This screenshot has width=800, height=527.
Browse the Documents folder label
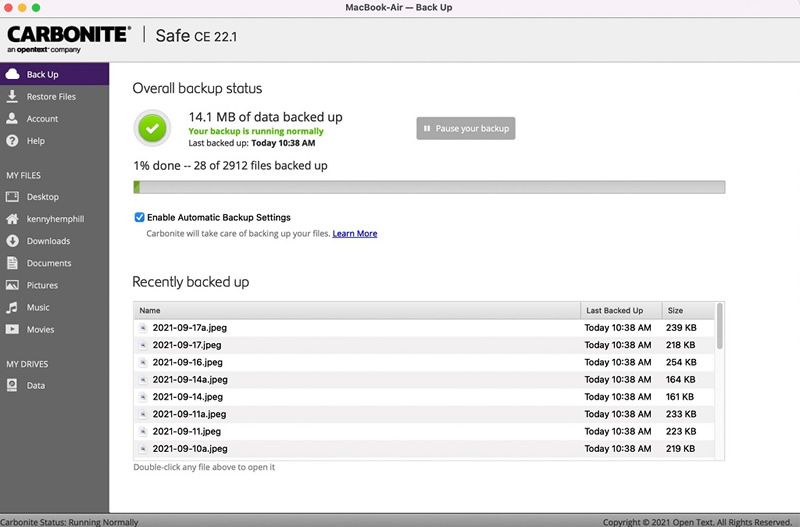(49, 263)
